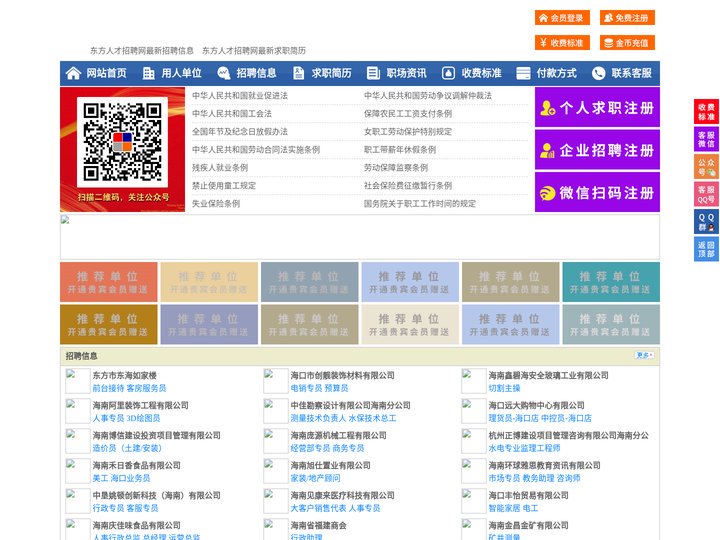This screenshot has height=540, width=720.
Task: Open 用人单位 in navigation bar
Action: pyautogui.click(x=181, y=73)
